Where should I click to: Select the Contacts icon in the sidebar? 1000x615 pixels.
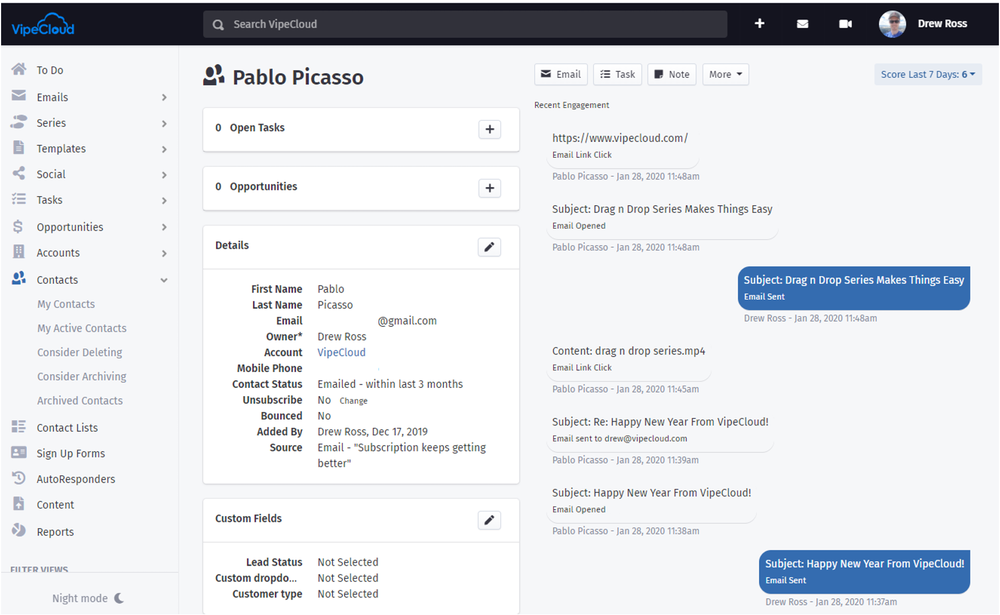[x=16, y=279]
